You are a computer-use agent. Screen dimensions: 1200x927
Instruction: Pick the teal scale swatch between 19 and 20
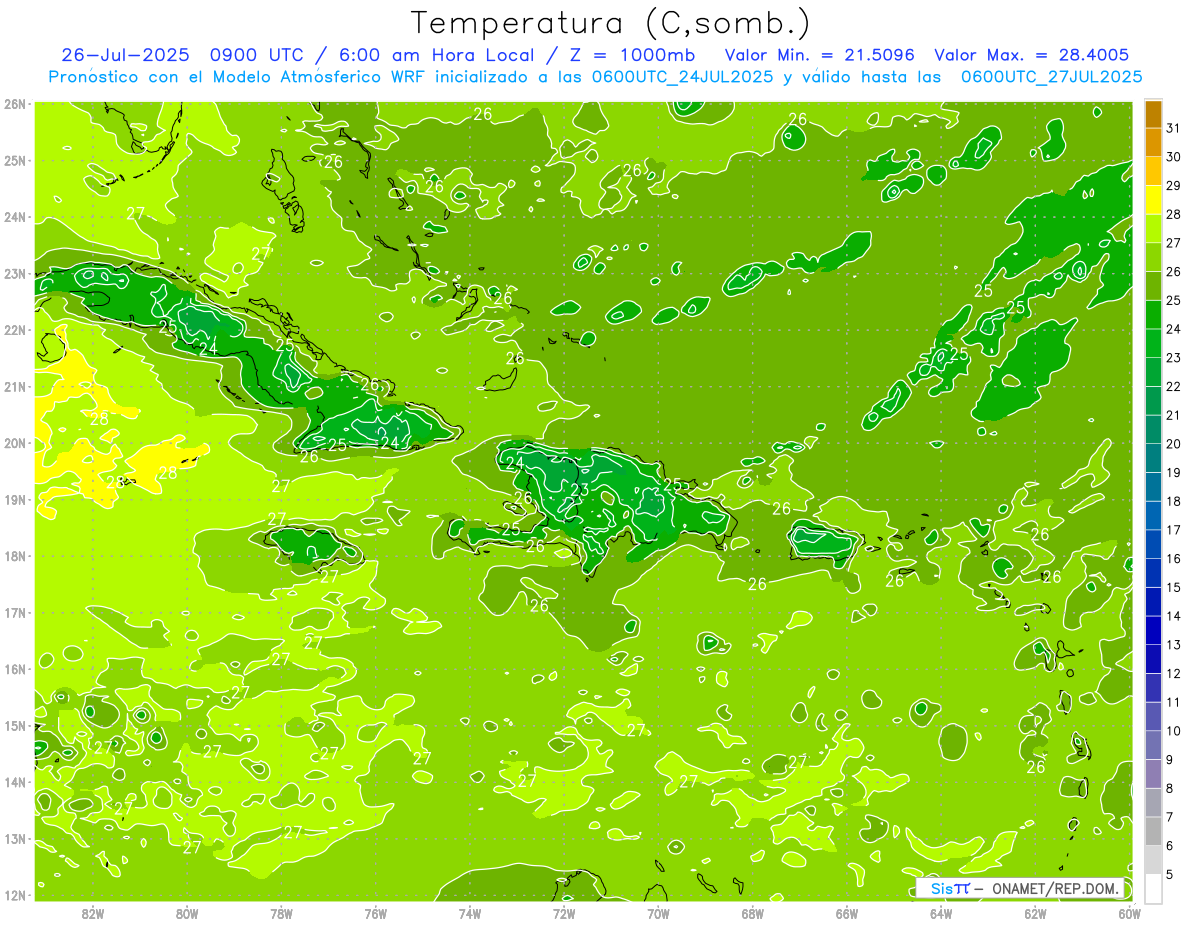point(1153,458)
